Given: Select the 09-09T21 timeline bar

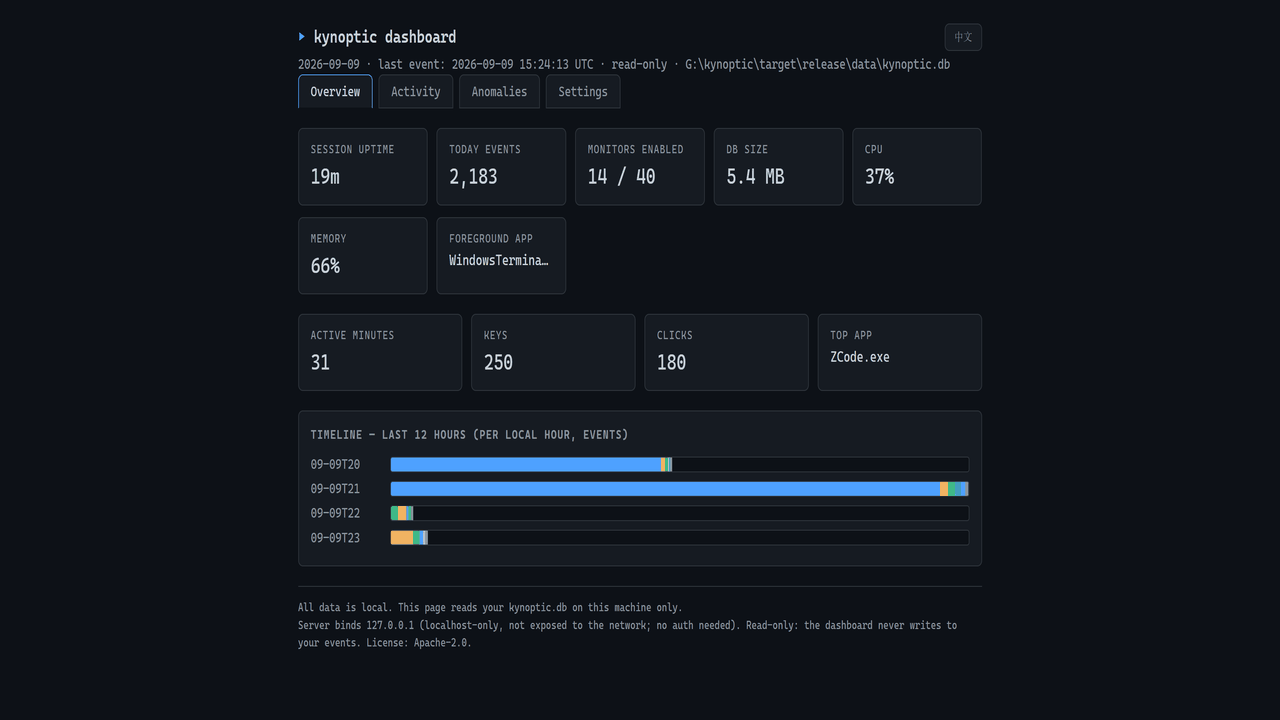Looking at the screenshot, I should (x=680, y=489).
